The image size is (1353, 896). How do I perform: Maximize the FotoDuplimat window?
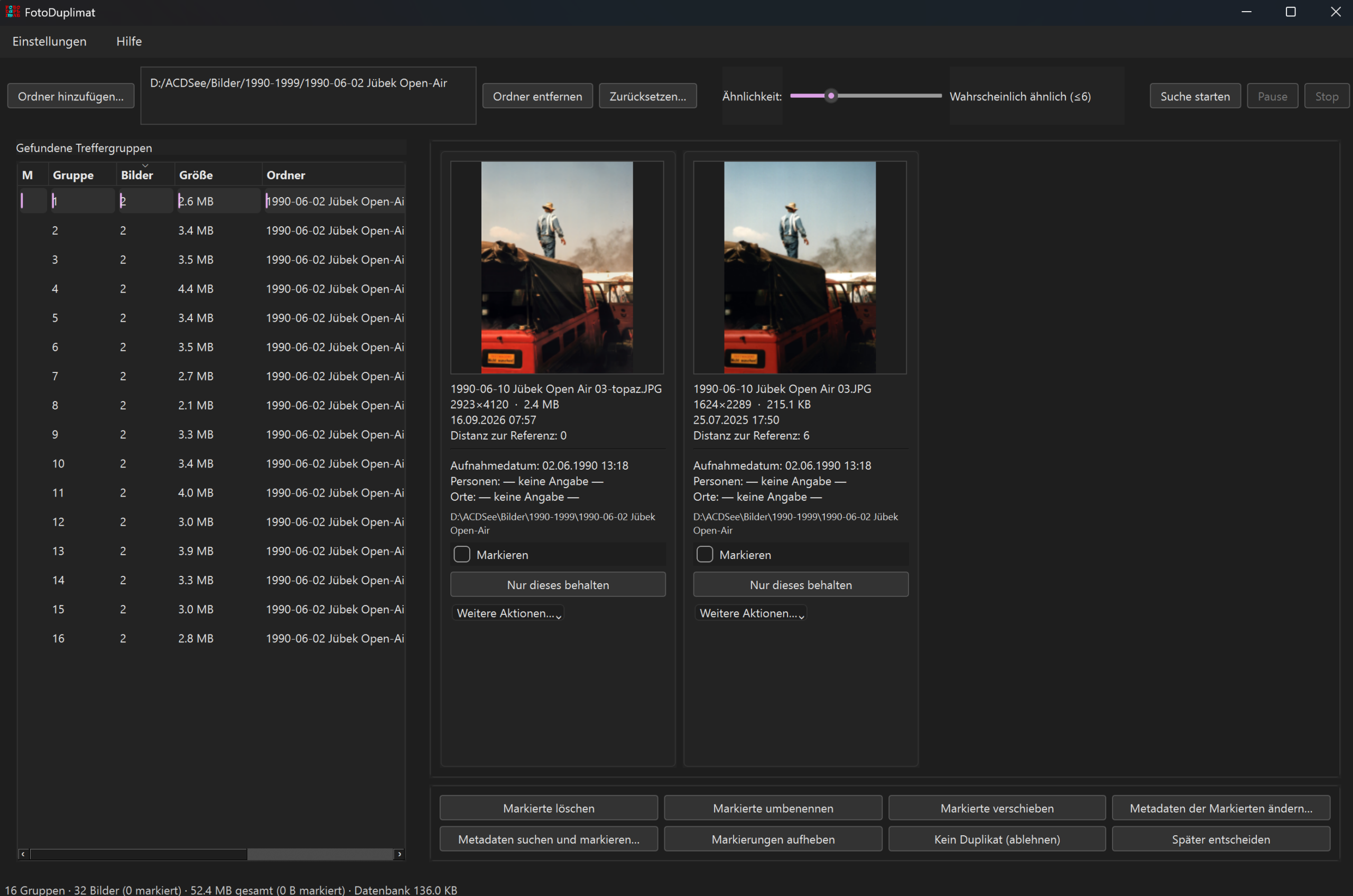pyautogui.click(x=1290, y=12)
